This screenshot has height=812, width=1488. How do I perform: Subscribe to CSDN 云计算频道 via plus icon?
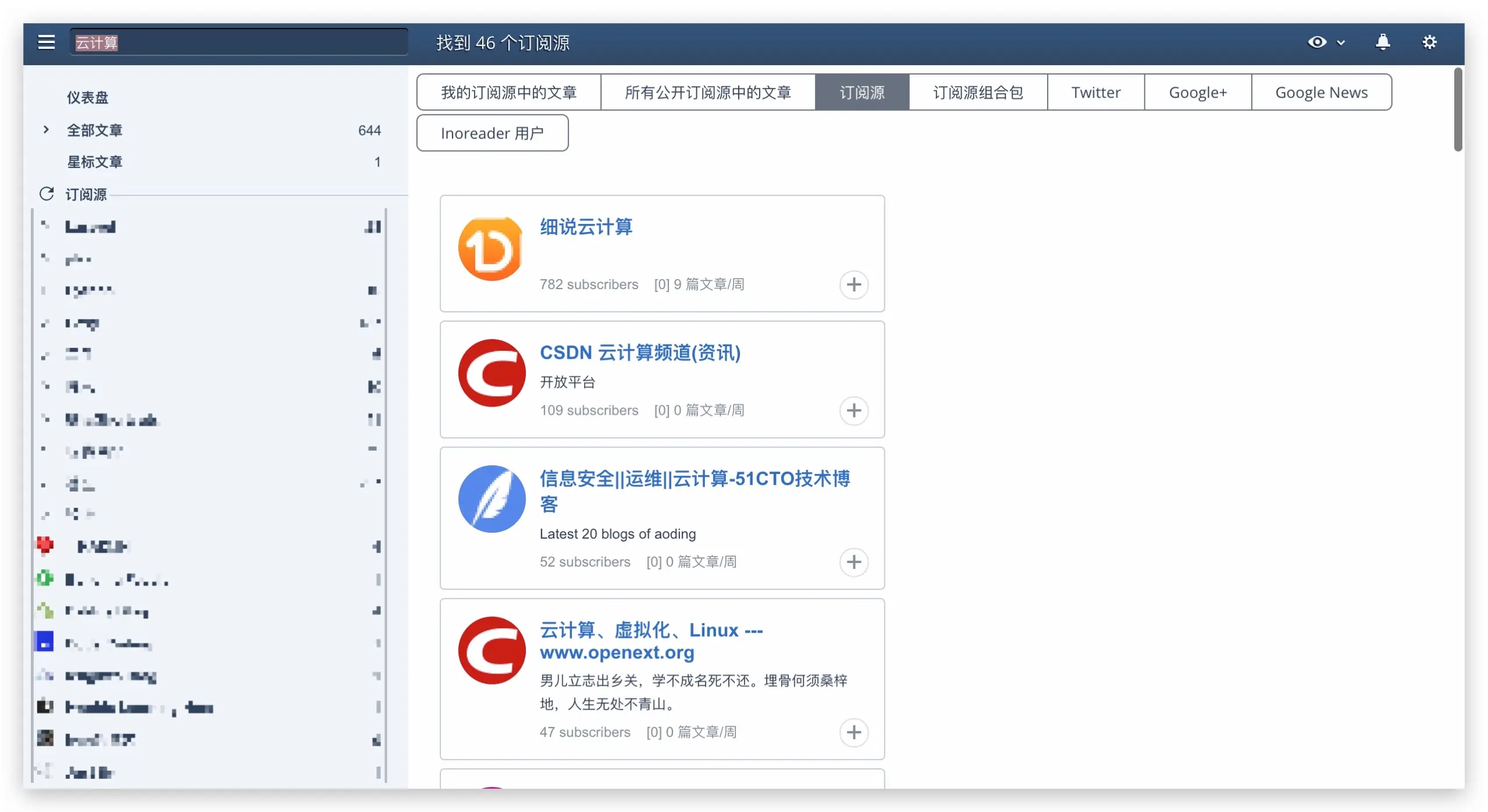[853, 411]
